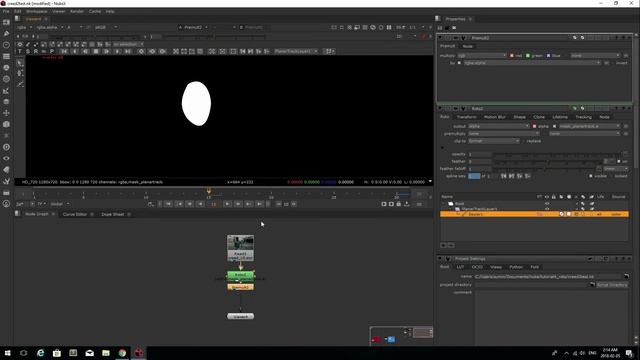Open the File menu
Image resolution: width=640 pixels, height=360 pixels.
coord(6,11)
